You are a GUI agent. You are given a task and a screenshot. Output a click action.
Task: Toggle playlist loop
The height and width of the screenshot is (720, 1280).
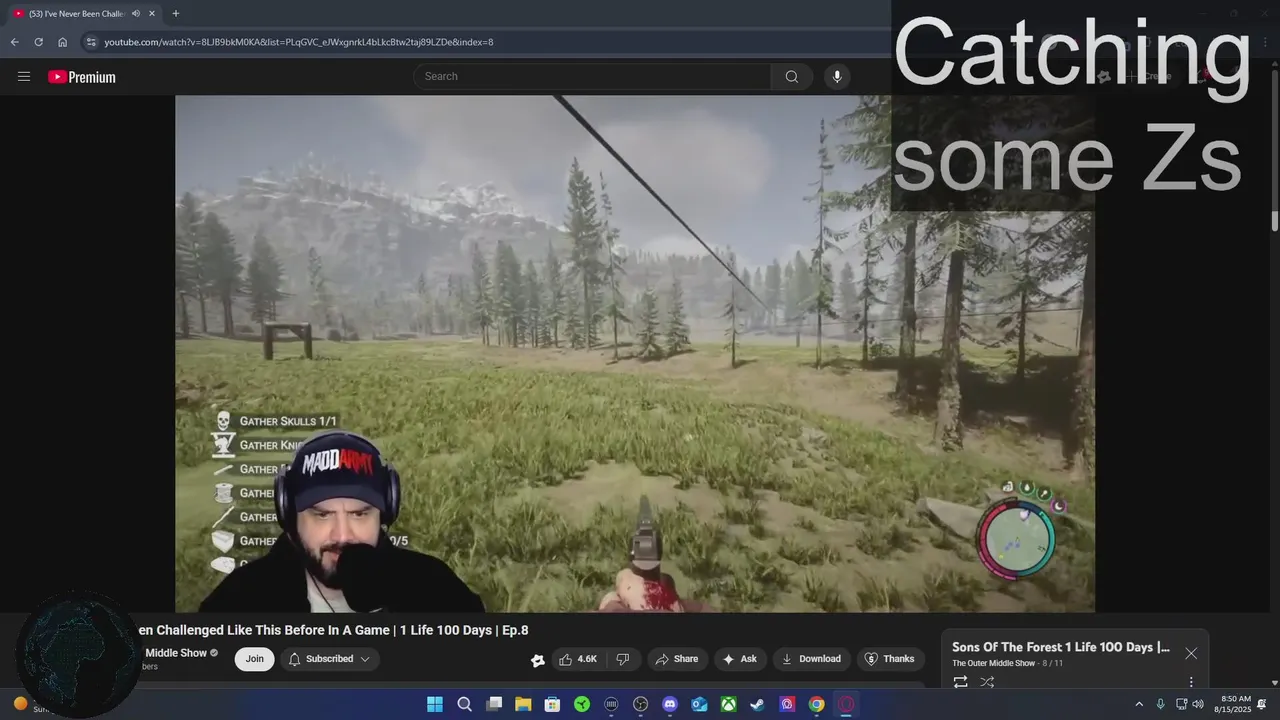coord(960,682)
